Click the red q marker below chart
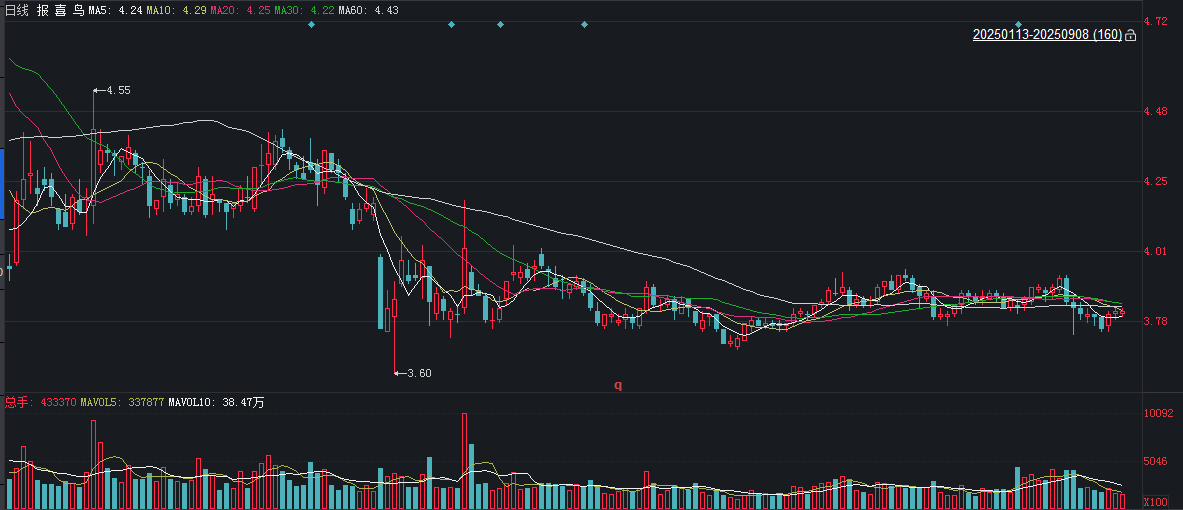Image resolution: width=1183 pixels, height=510 pixels. [x=618, y=386]
